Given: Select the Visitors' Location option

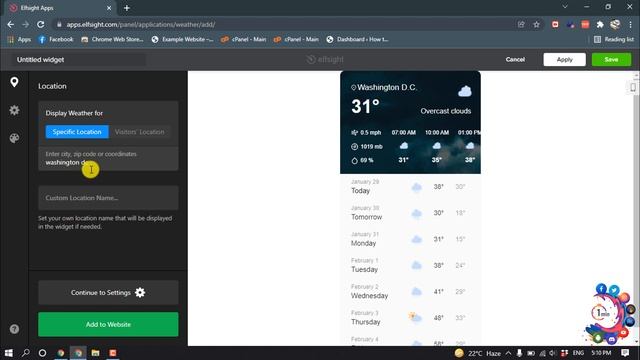Looking at the screenshot, I should click(x=140, y=132).
